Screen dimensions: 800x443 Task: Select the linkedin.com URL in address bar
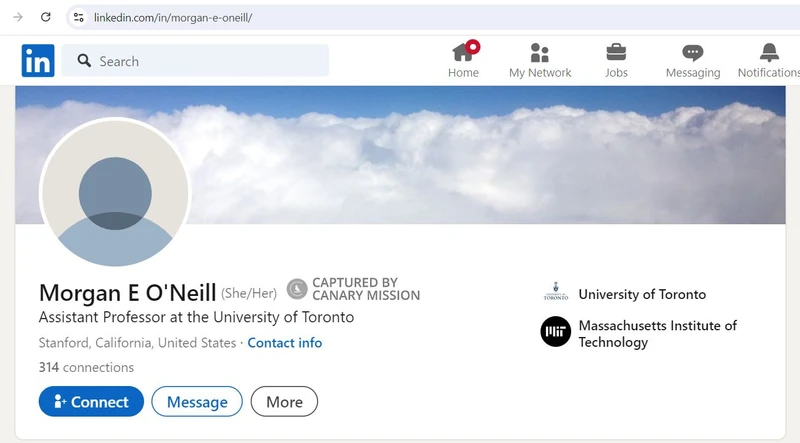(173, 18)
